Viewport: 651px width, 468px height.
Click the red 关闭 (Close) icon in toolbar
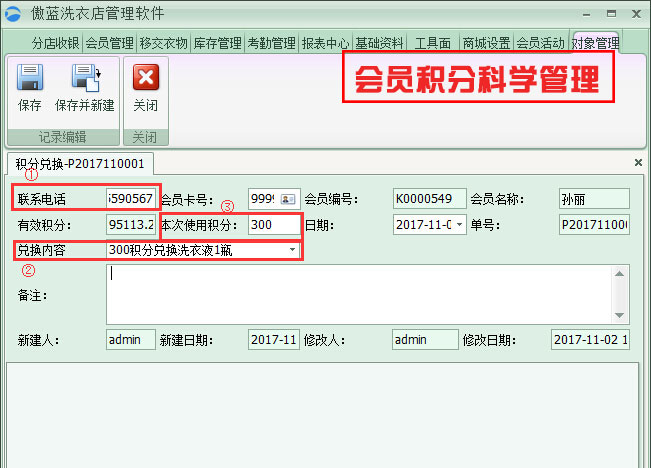tap(145, 79)
